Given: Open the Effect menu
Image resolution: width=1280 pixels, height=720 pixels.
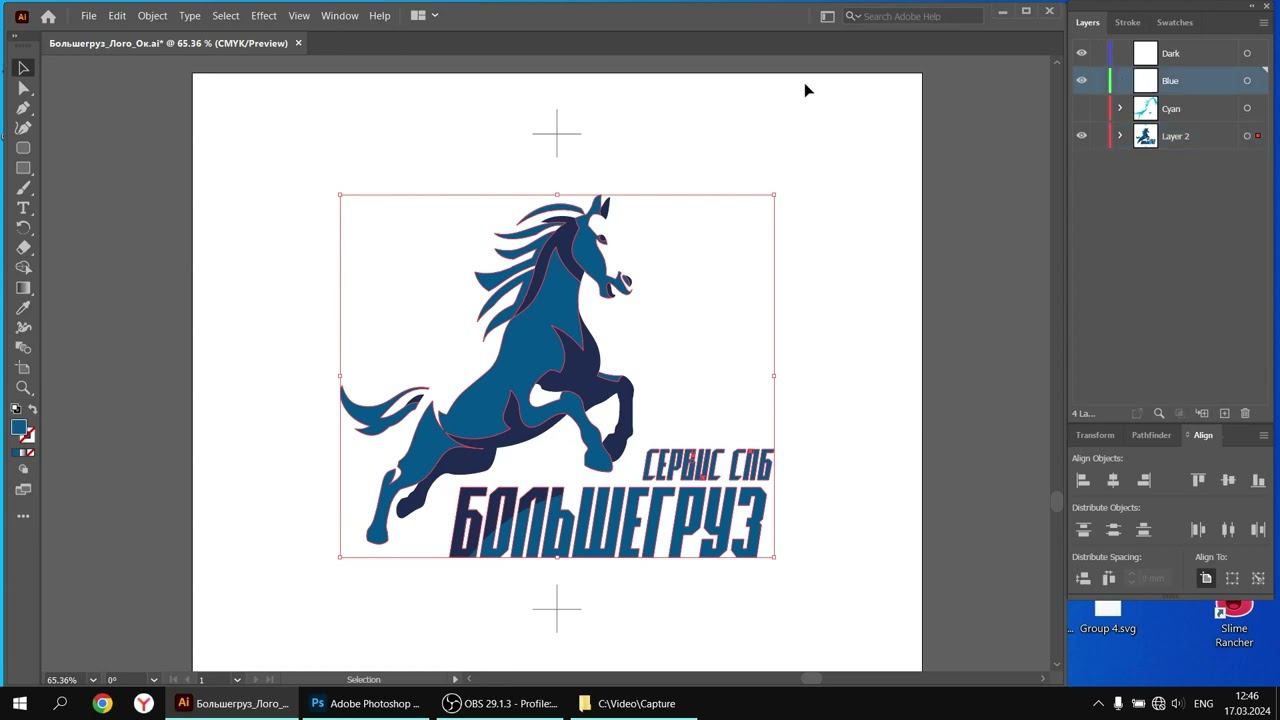Looking at the screenshot, I should (x=264, y=16).
